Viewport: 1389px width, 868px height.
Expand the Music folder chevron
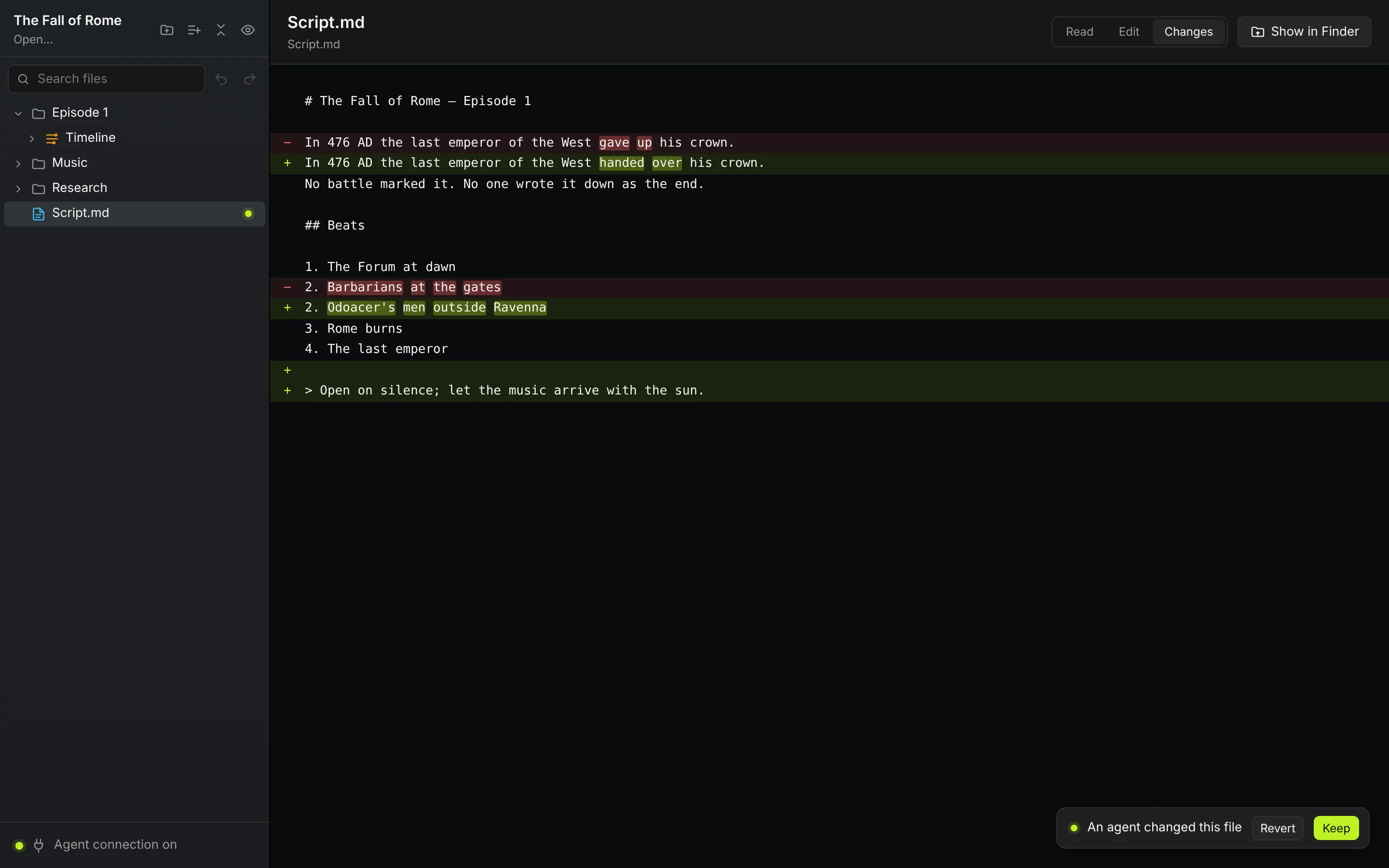point(18,163)
